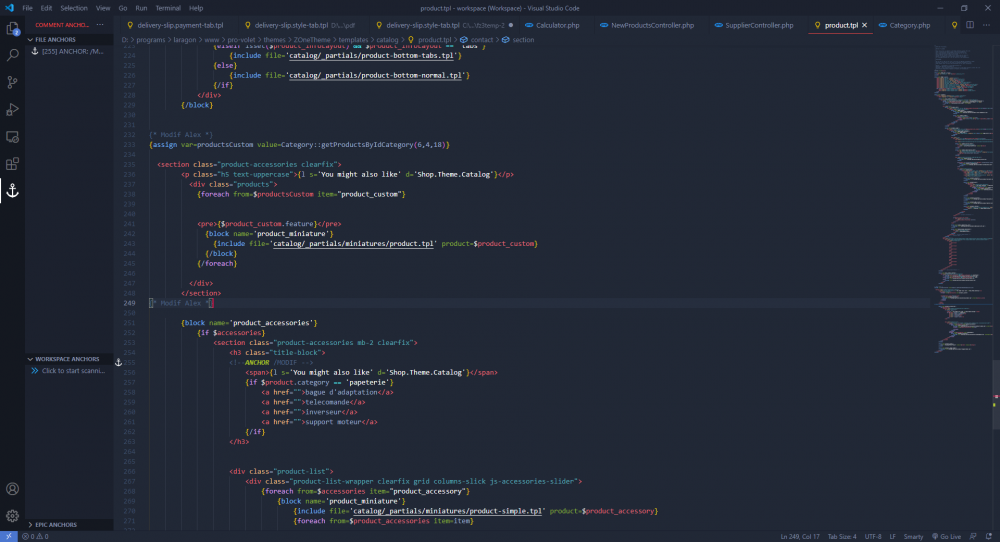The image size is (1000, 542).
Task: Expand the Epic Anchors section
Action: (30, 525)
